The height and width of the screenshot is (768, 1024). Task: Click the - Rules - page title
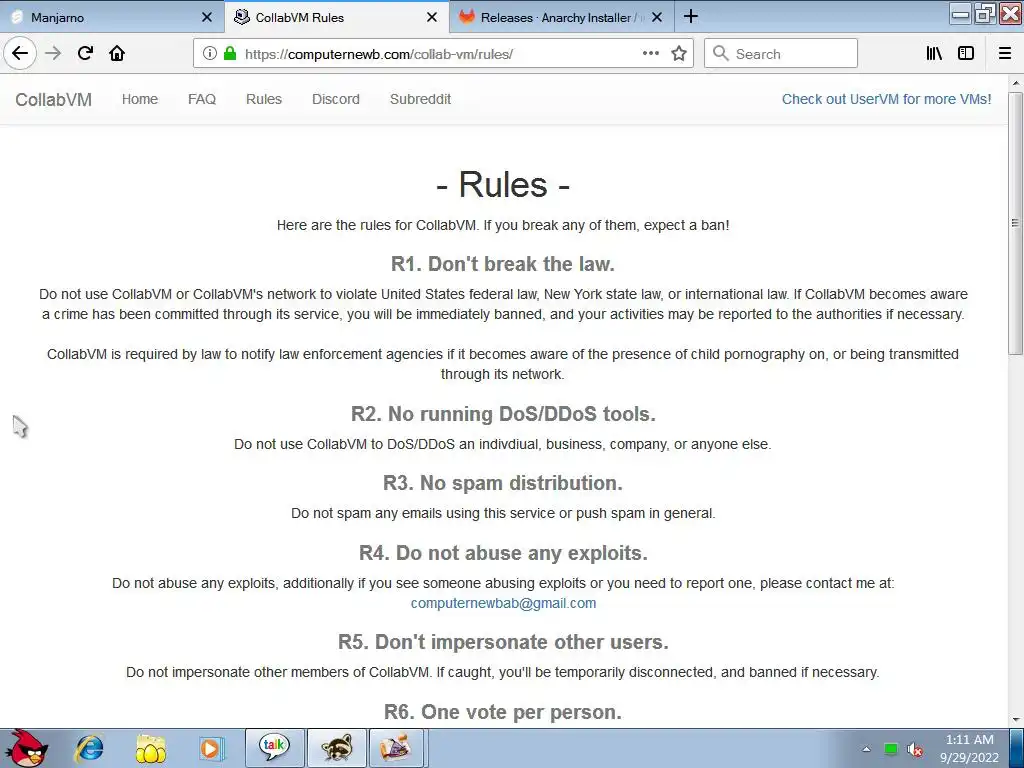503,184
